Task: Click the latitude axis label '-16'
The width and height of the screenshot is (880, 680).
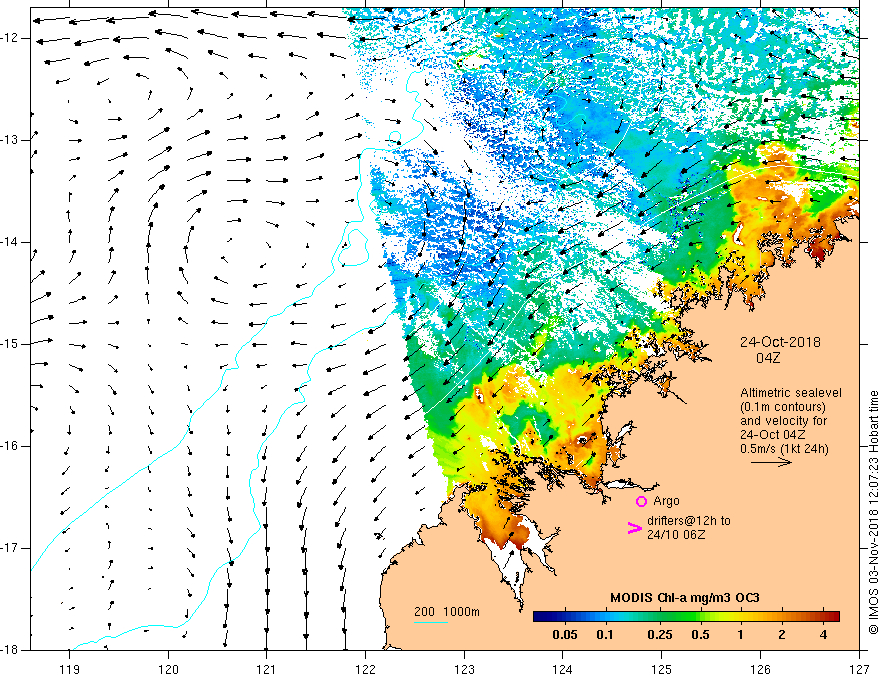Action: tap(11, 446)
